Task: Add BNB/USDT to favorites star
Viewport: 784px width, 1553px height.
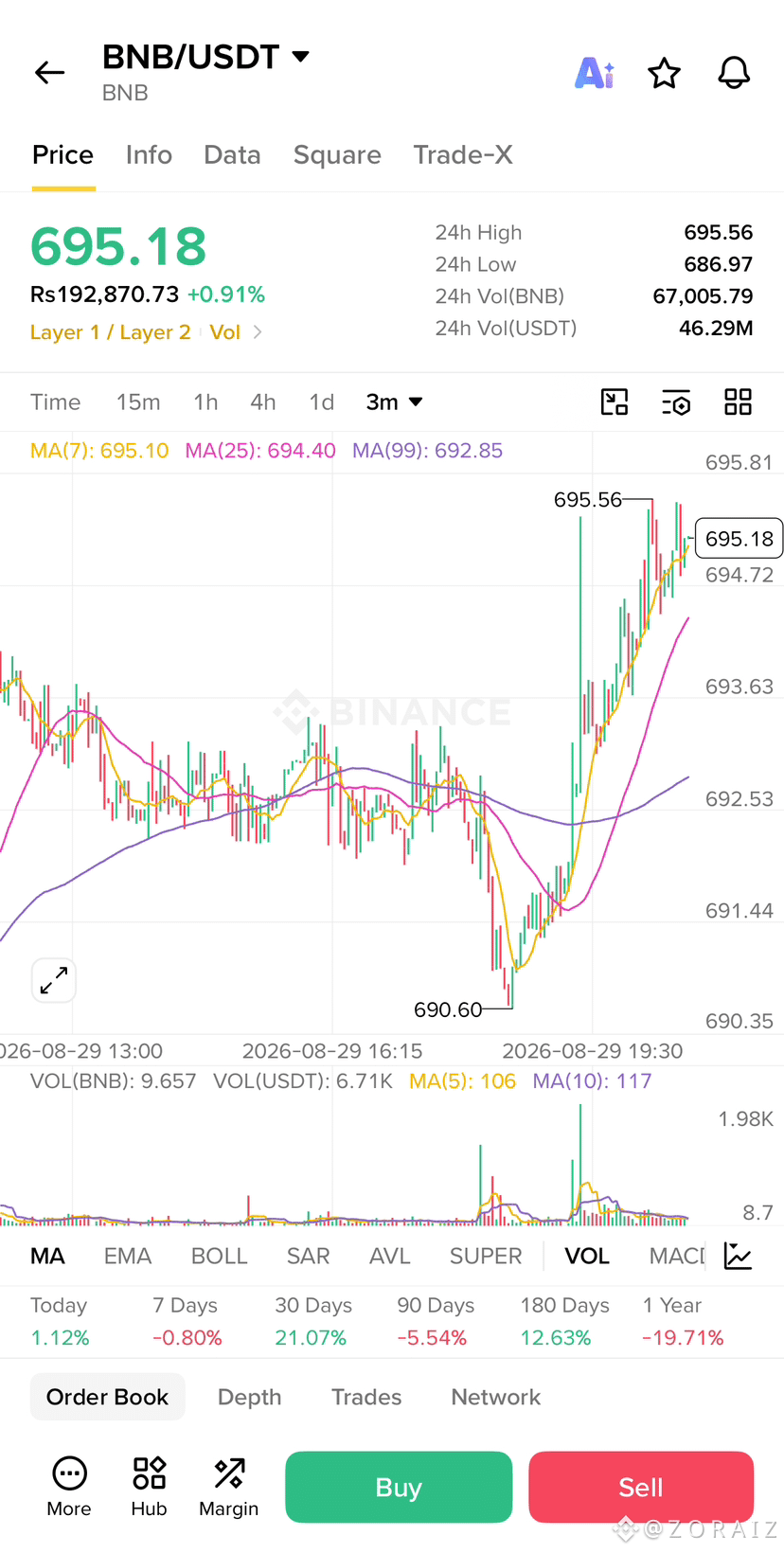Action: pyautogui.click(x=664, y=73)
